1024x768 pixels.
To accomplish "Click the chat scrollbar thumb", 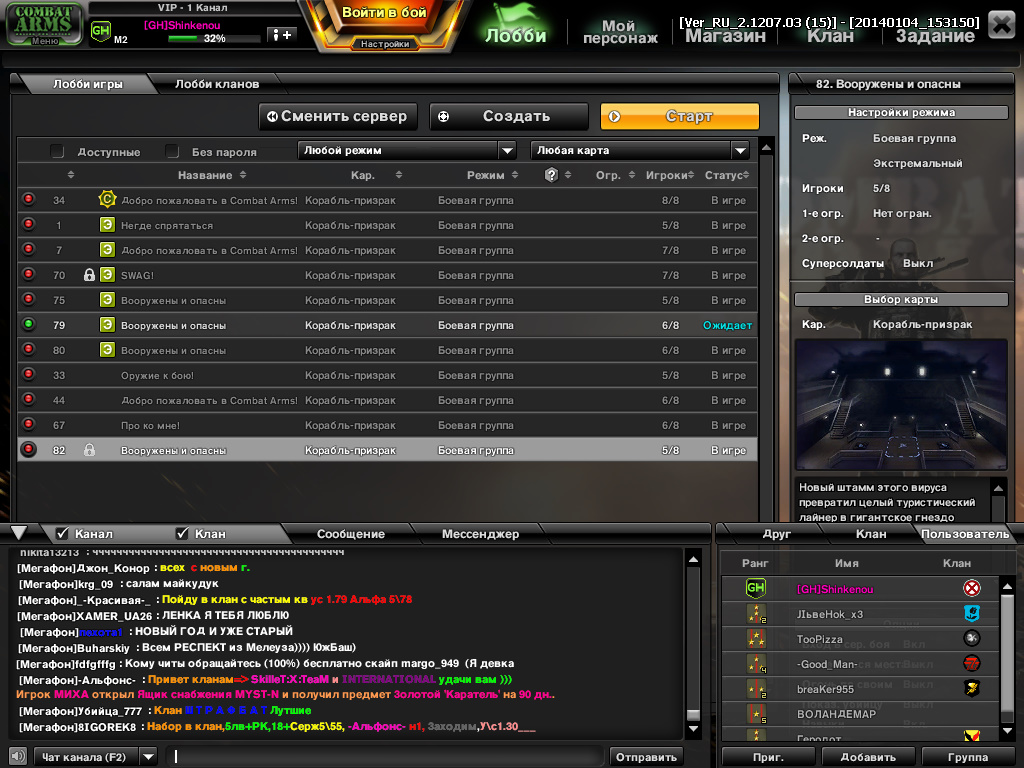I will (694, 714).
